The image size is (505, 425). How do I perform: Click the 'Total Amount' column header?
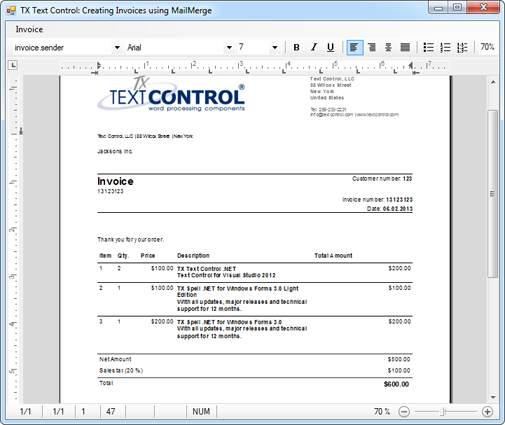pyautogui.click(x=333, y=256)
